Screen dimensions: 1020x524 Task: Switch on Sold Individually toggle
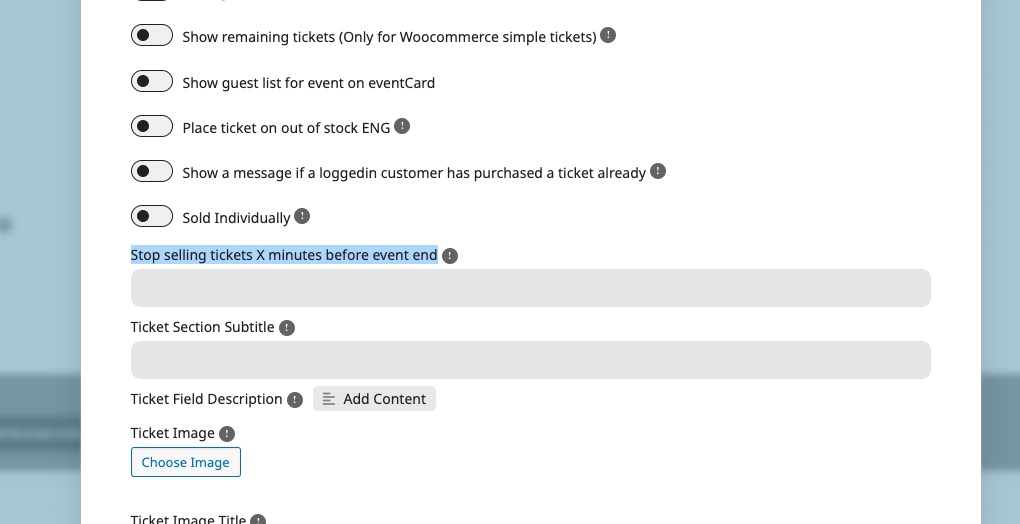(152, 216)
